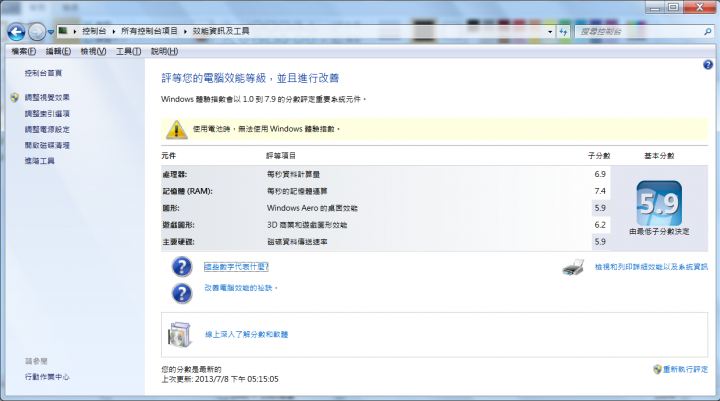The width and height of the screenshot is (720, 401).
Task: Click the shield icon beside 重新執行評定
Action: click(657, 369)
